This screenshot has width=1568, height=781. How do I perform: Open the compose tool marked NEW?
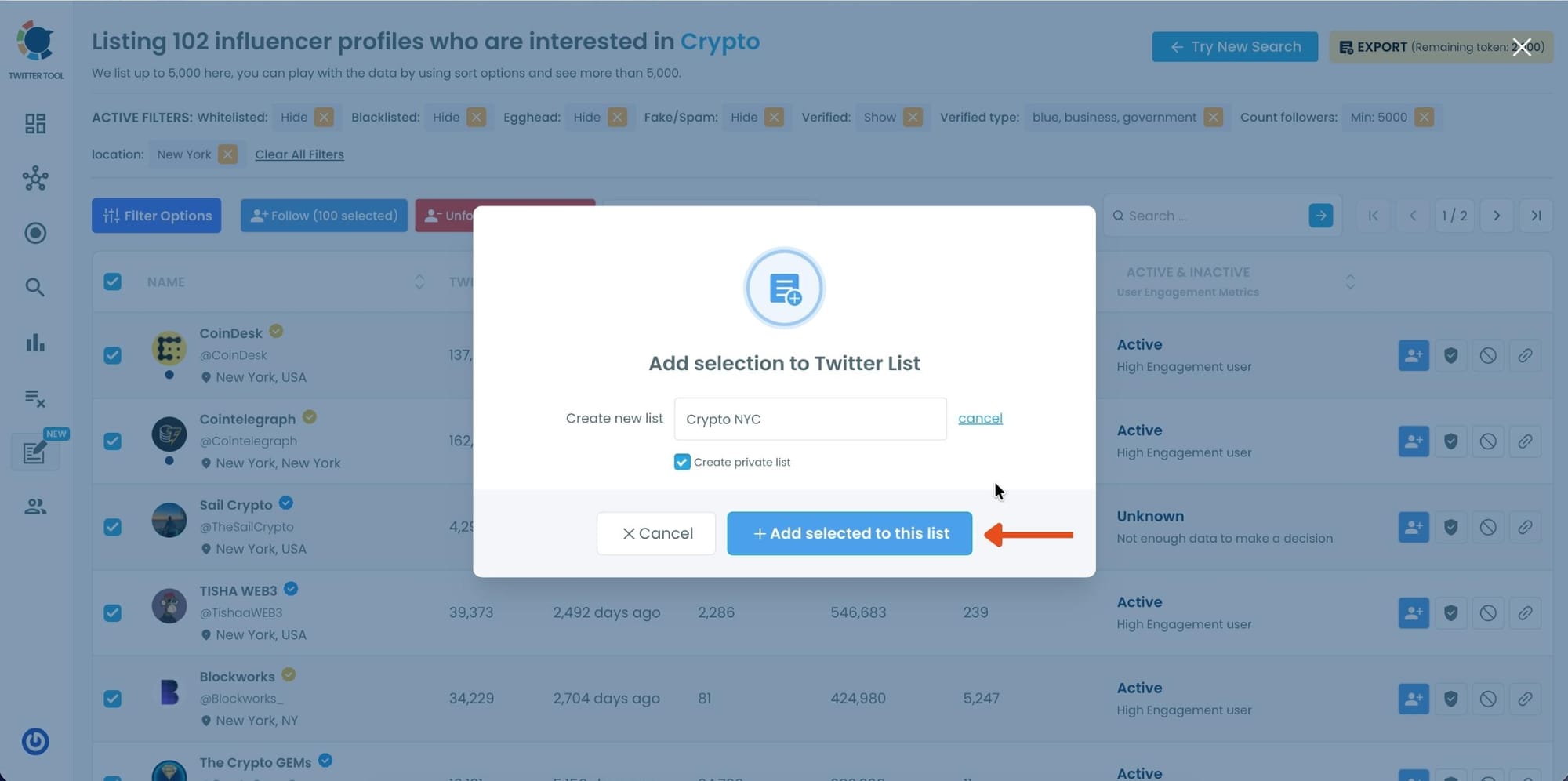[x=34, y=452]
